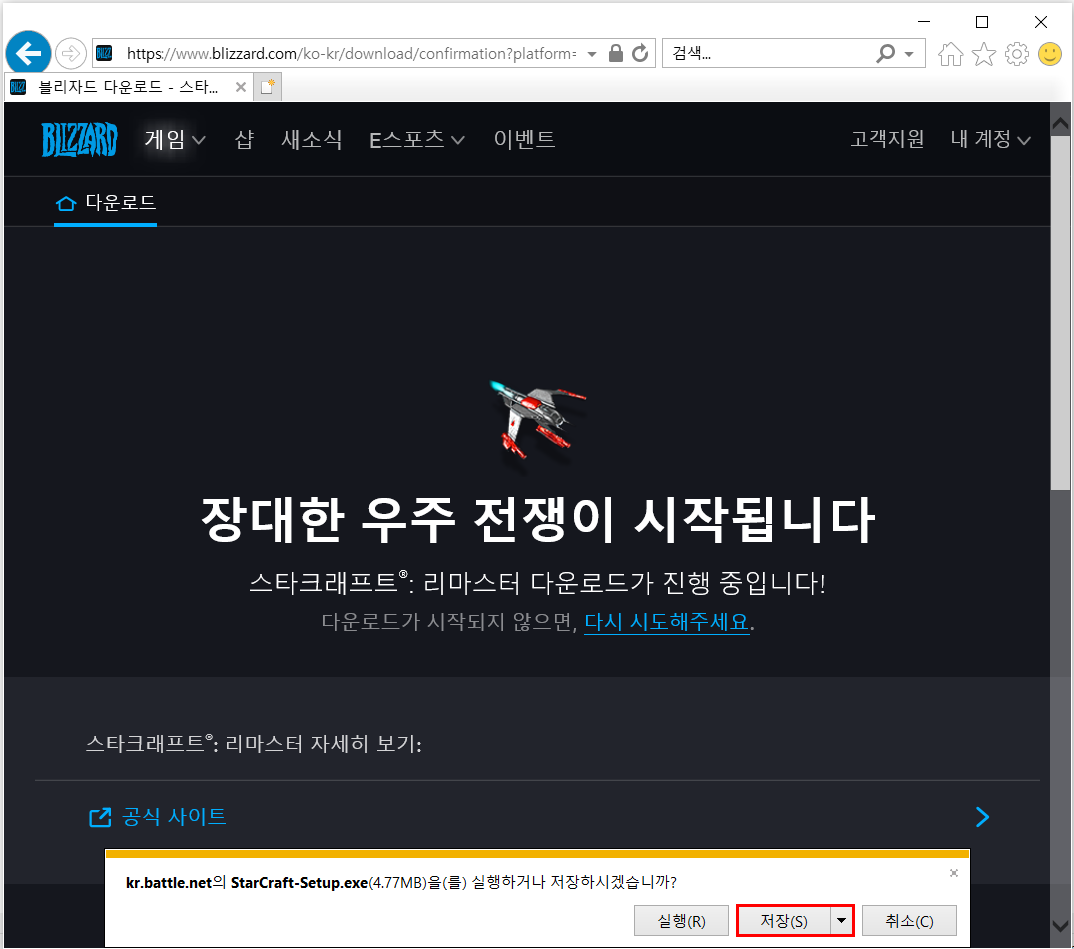Viewport: 1074px width, 949px height.
Task: Open the 새소식 nav item
Action: pos(312,140)
